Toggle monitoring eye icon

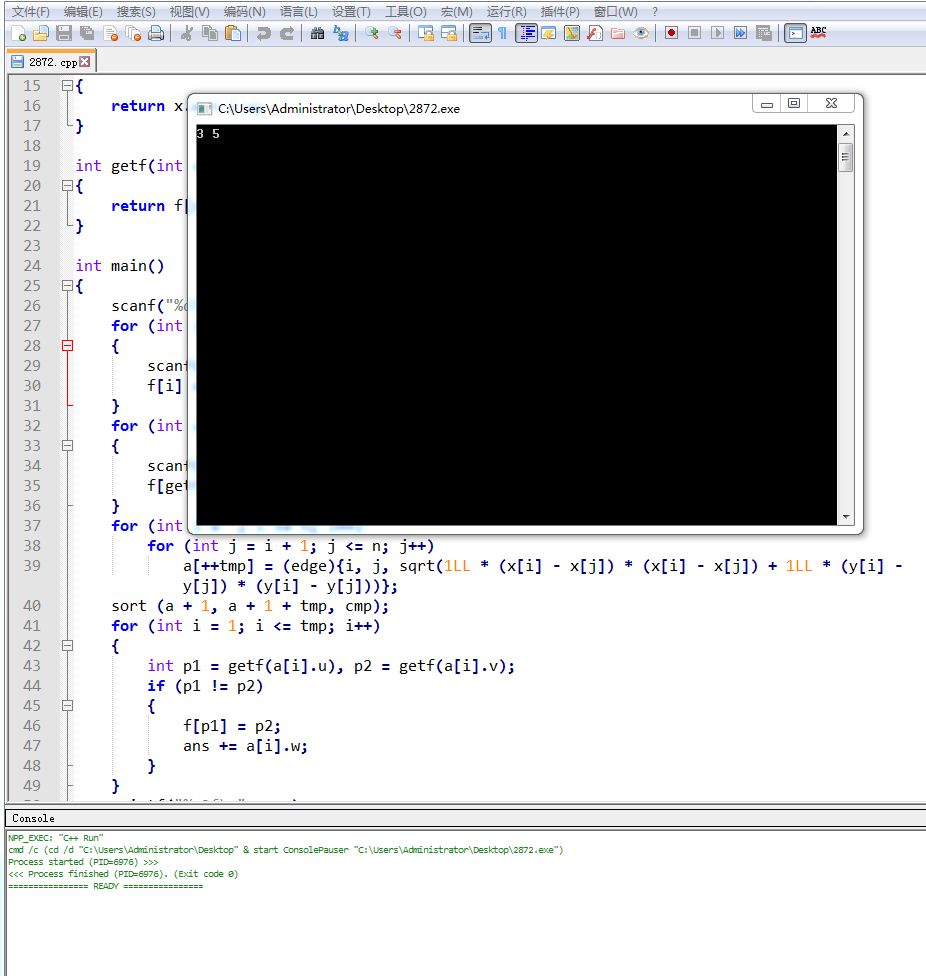tap(641, 33)
